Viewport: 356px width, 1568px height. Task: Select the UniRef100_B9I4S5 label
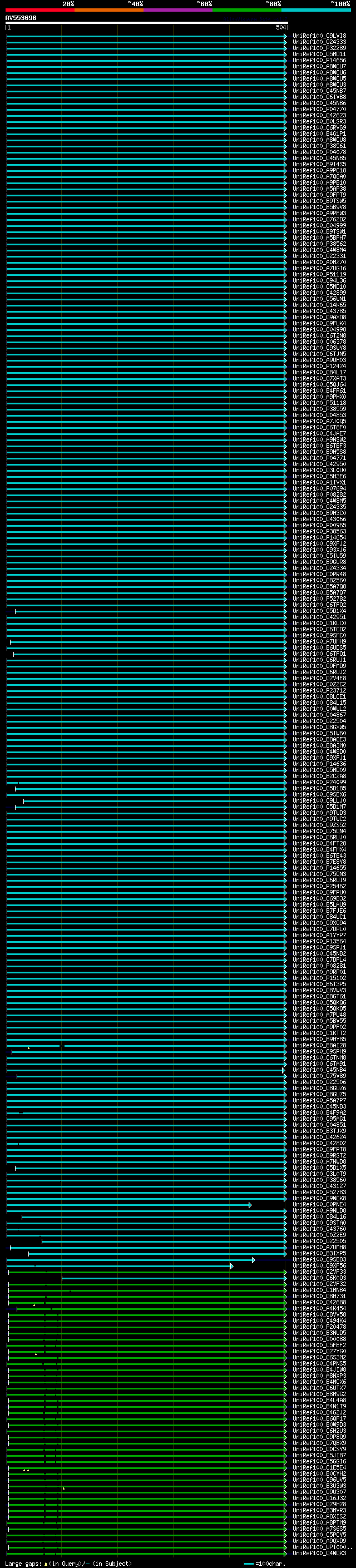coord(319,164)
